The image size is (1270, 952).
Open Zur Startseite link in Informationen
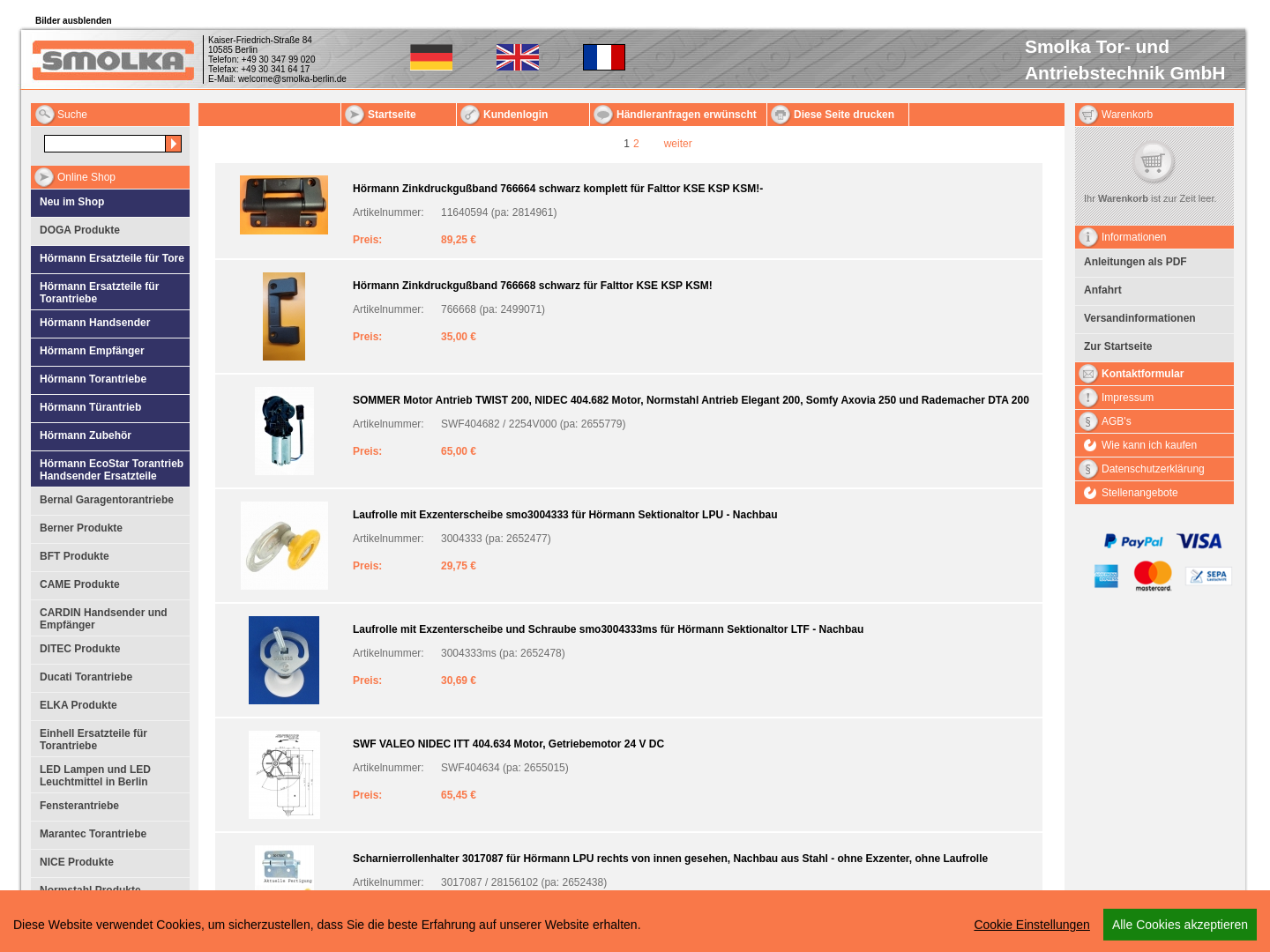1154,347
